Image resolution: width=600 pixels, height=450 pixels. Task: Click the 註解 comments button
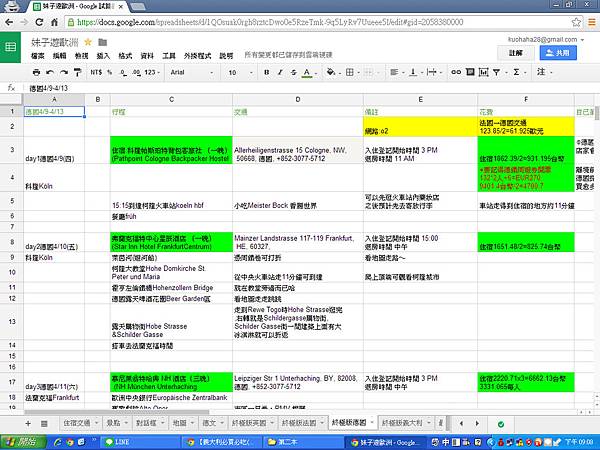click(516, 53)
